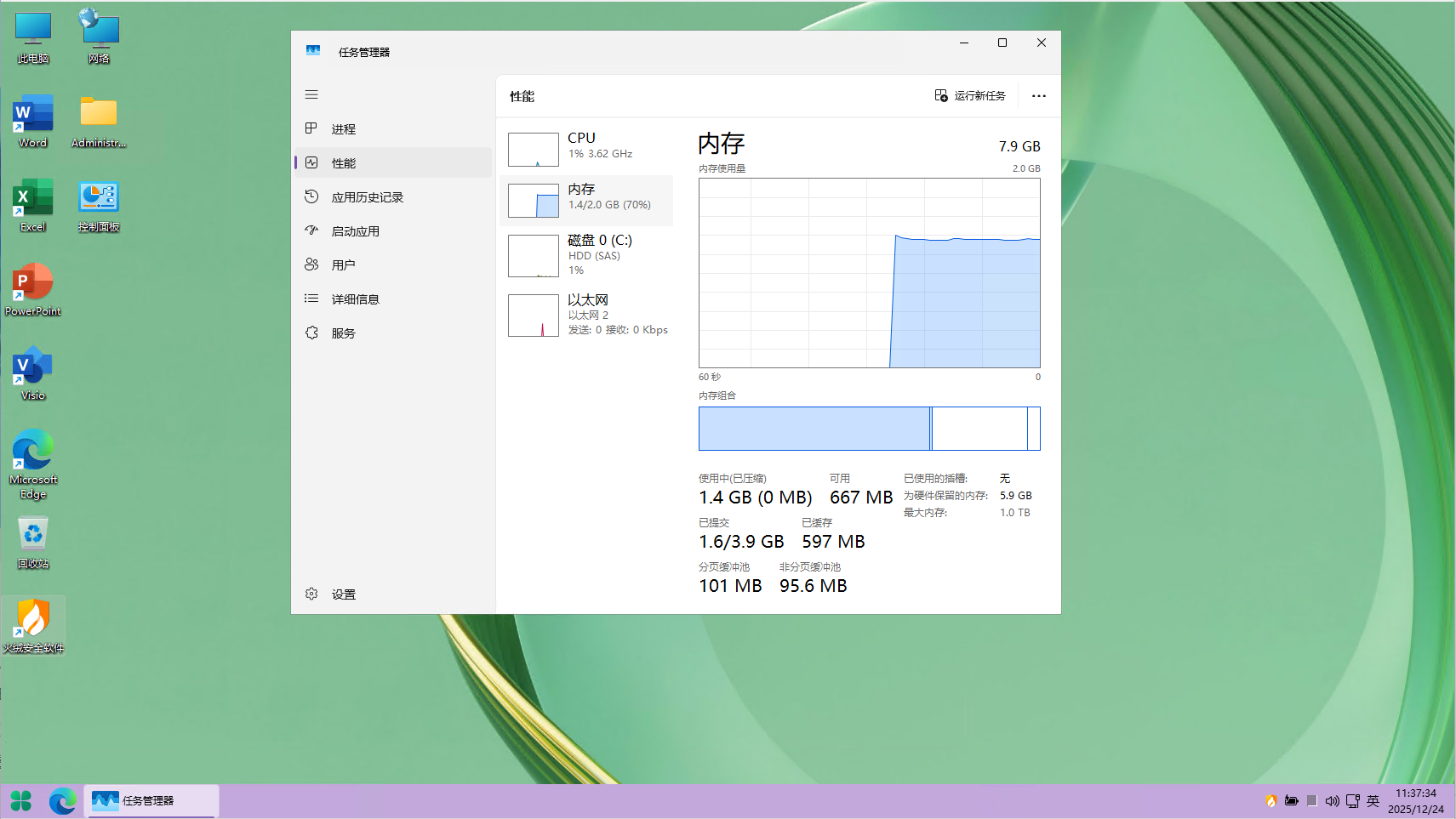This screenshot has width=1456, height=819.
Task: Click the Windows Start button on taskbar
Action: 21,800
